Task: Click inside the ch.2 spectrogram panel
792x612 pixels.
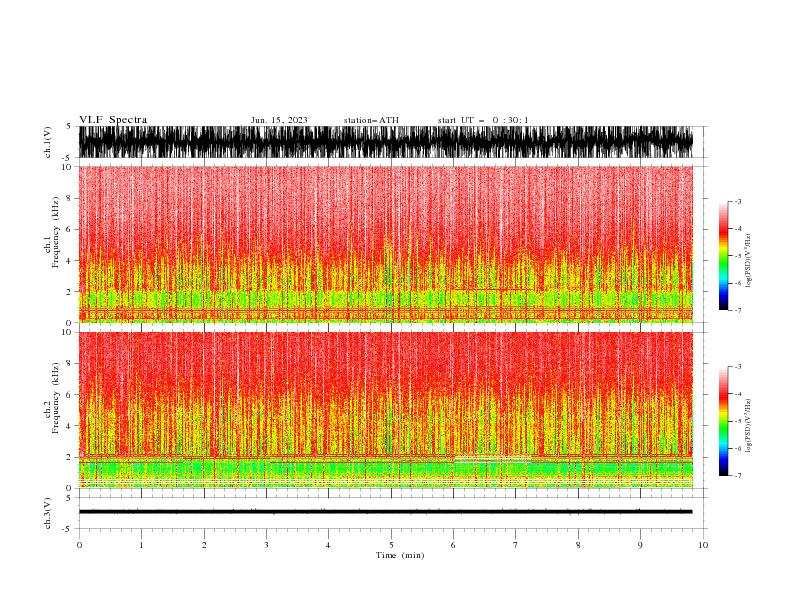Action: tap(385, 410)
